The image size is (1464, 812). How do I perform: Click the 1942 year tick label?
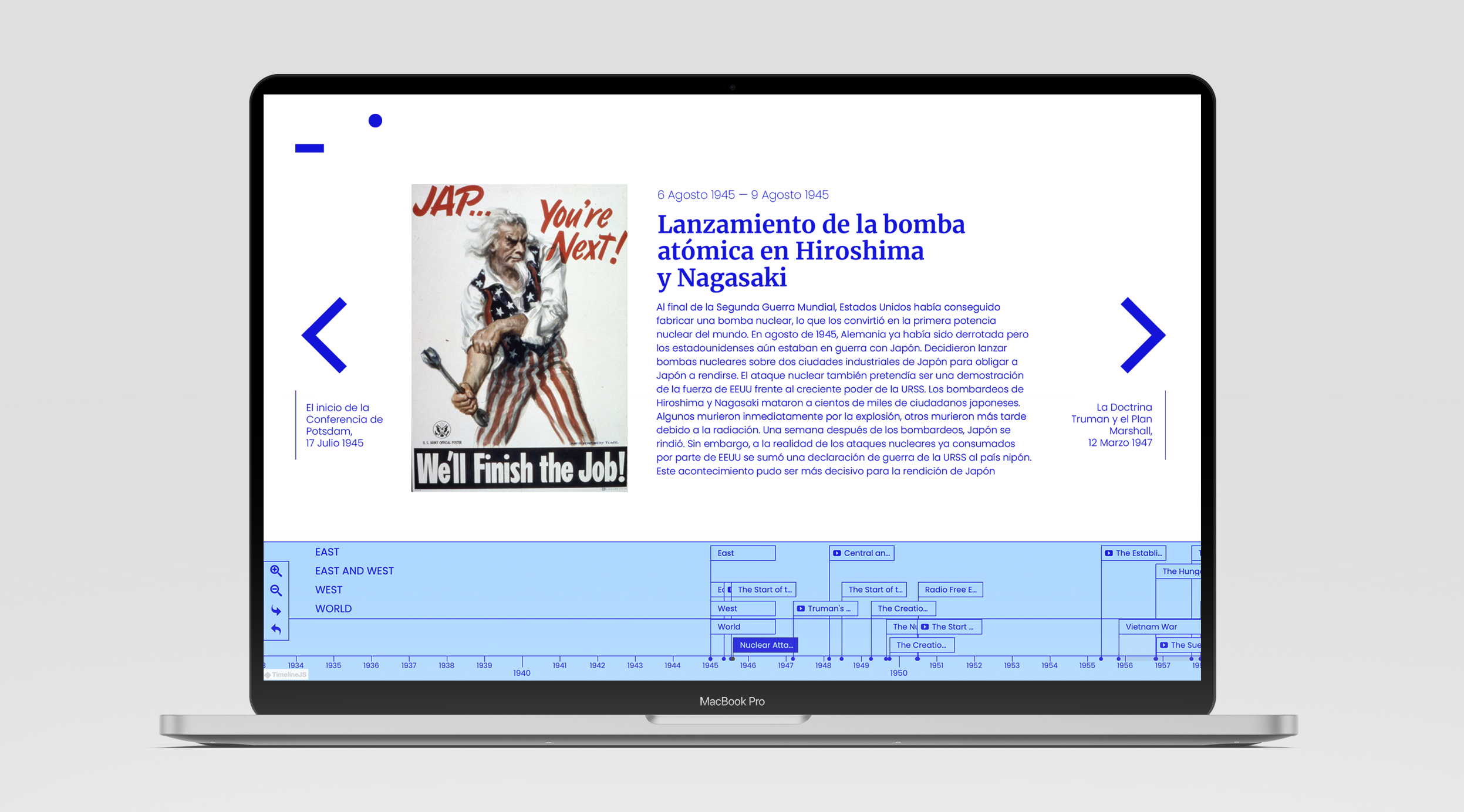(597, 665)
